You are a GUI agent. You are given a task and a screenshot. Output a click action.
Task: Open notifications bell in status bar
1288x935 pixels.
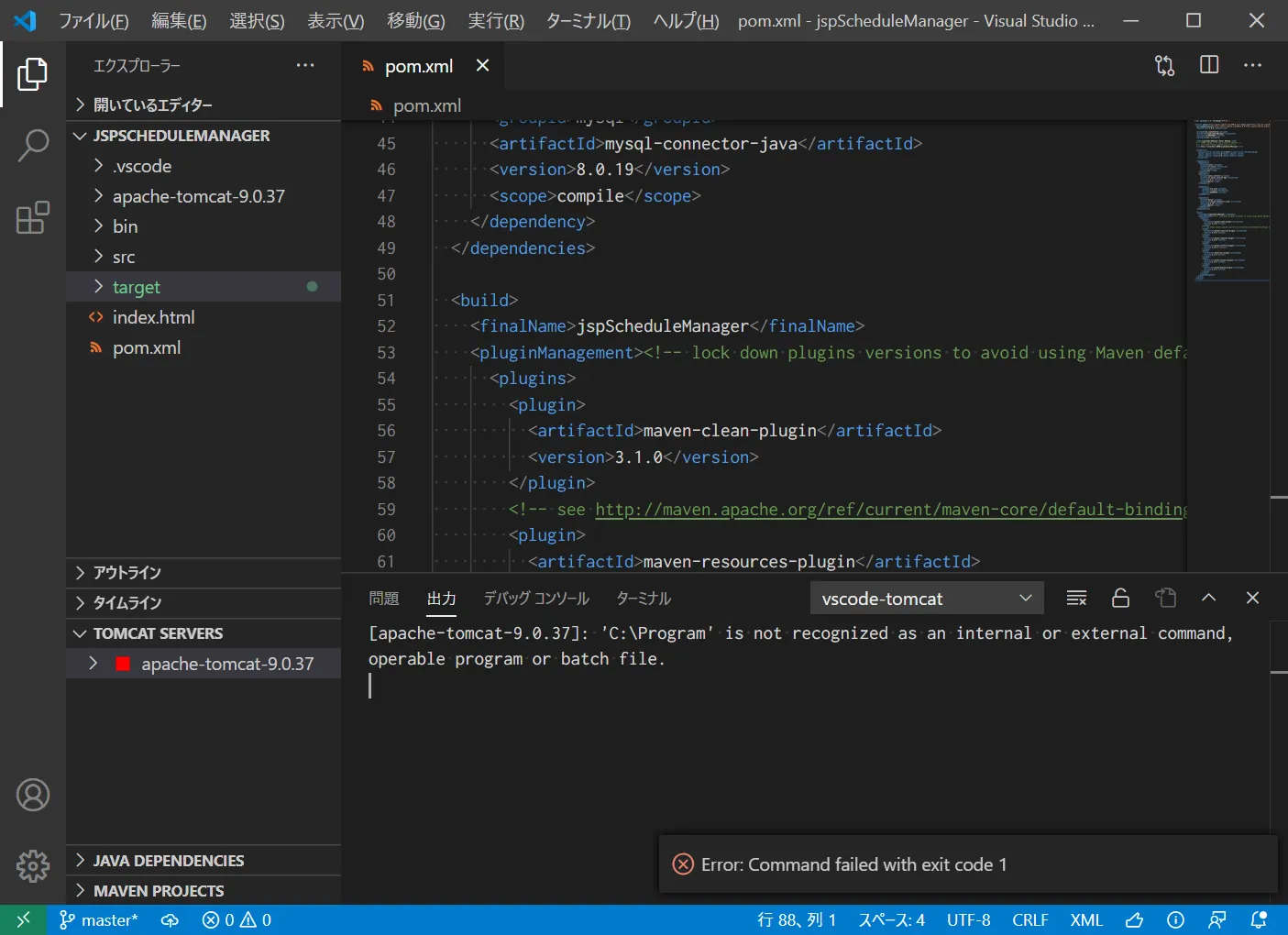pyautogui.click(x=1259, y=919)
